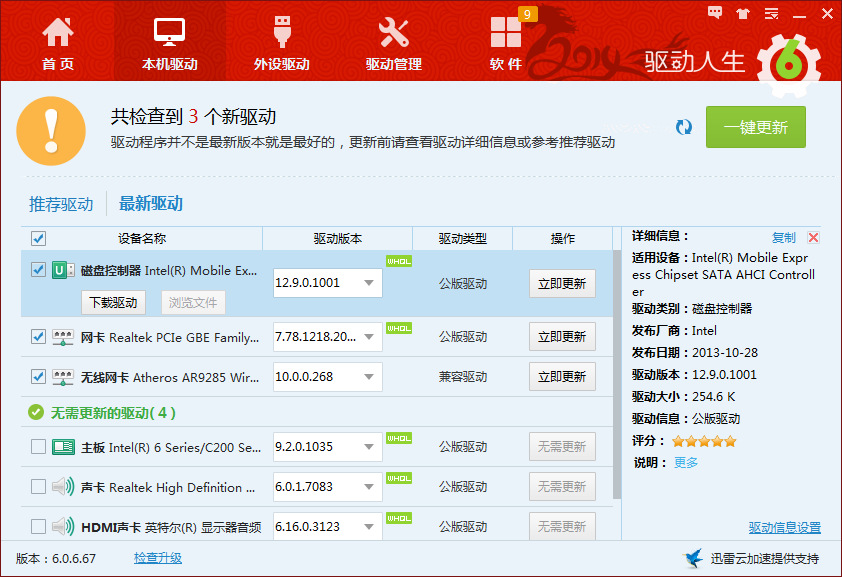Click the five-star 评分 rating
The image size is (842, 577).
tap(703, 441)
